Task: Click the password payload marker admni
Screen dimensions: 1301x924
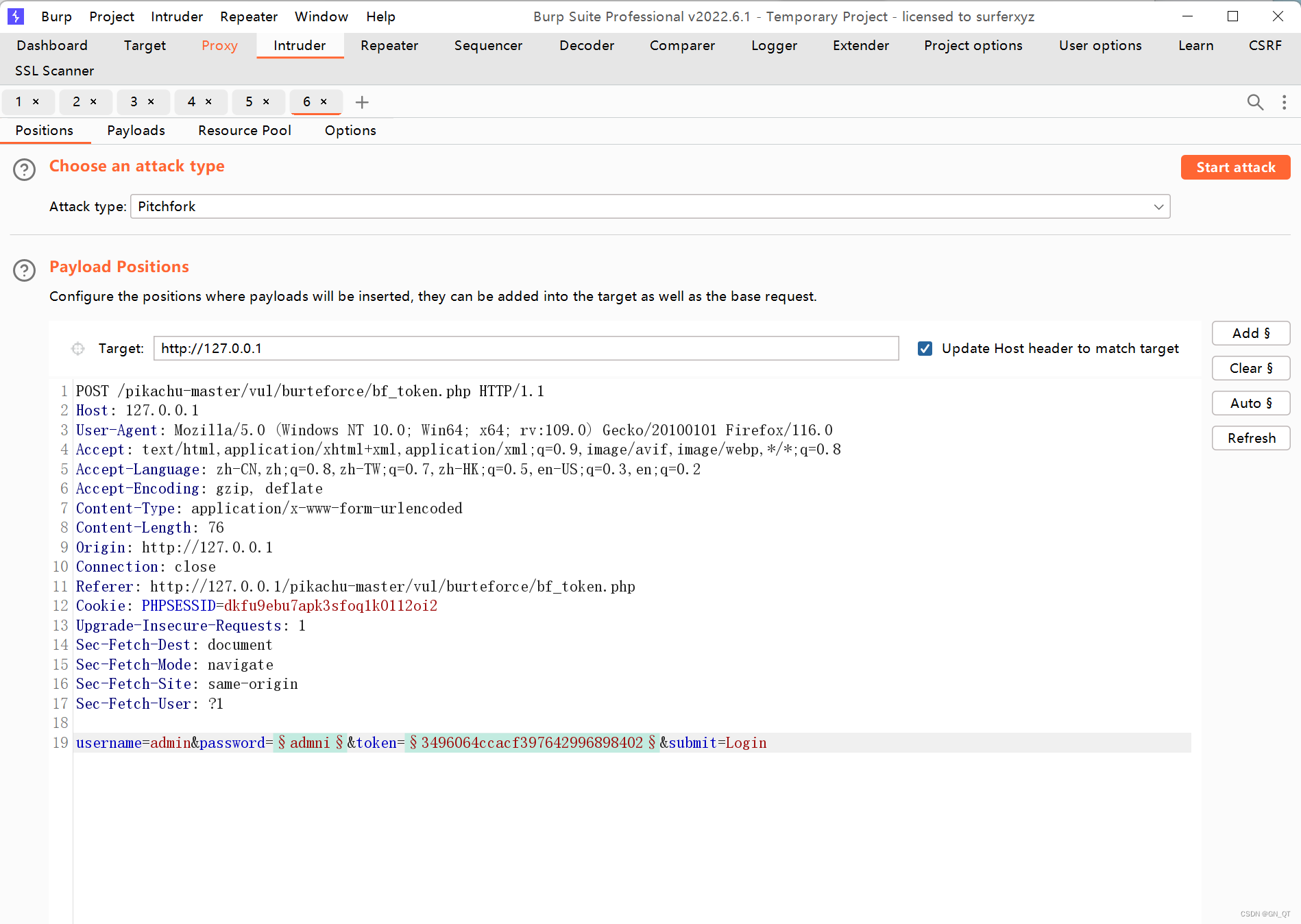Action: (310, 743)
